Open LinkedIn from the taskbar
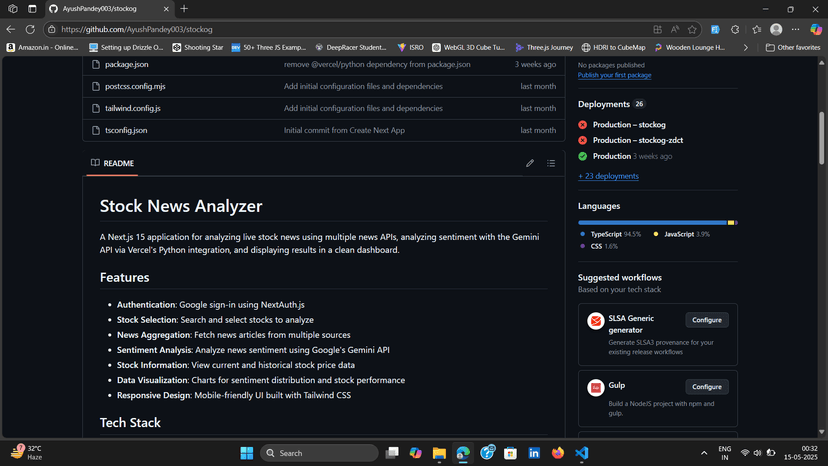 (x=534, y=453)
